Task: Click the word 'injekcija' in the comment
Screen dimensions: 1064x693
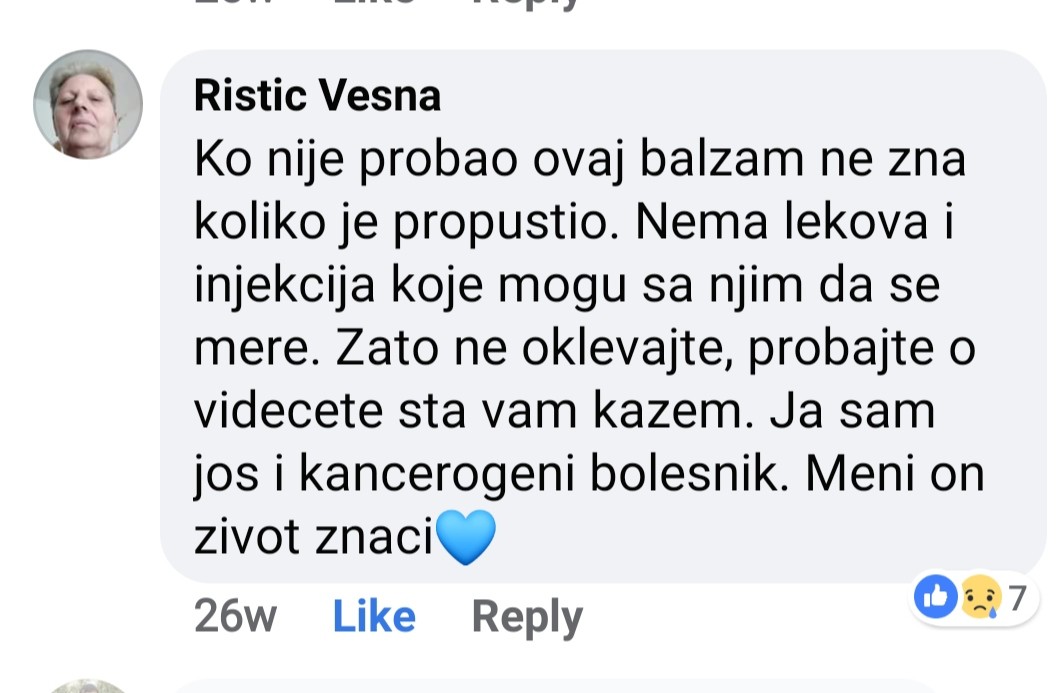Action: click(284, 286)
